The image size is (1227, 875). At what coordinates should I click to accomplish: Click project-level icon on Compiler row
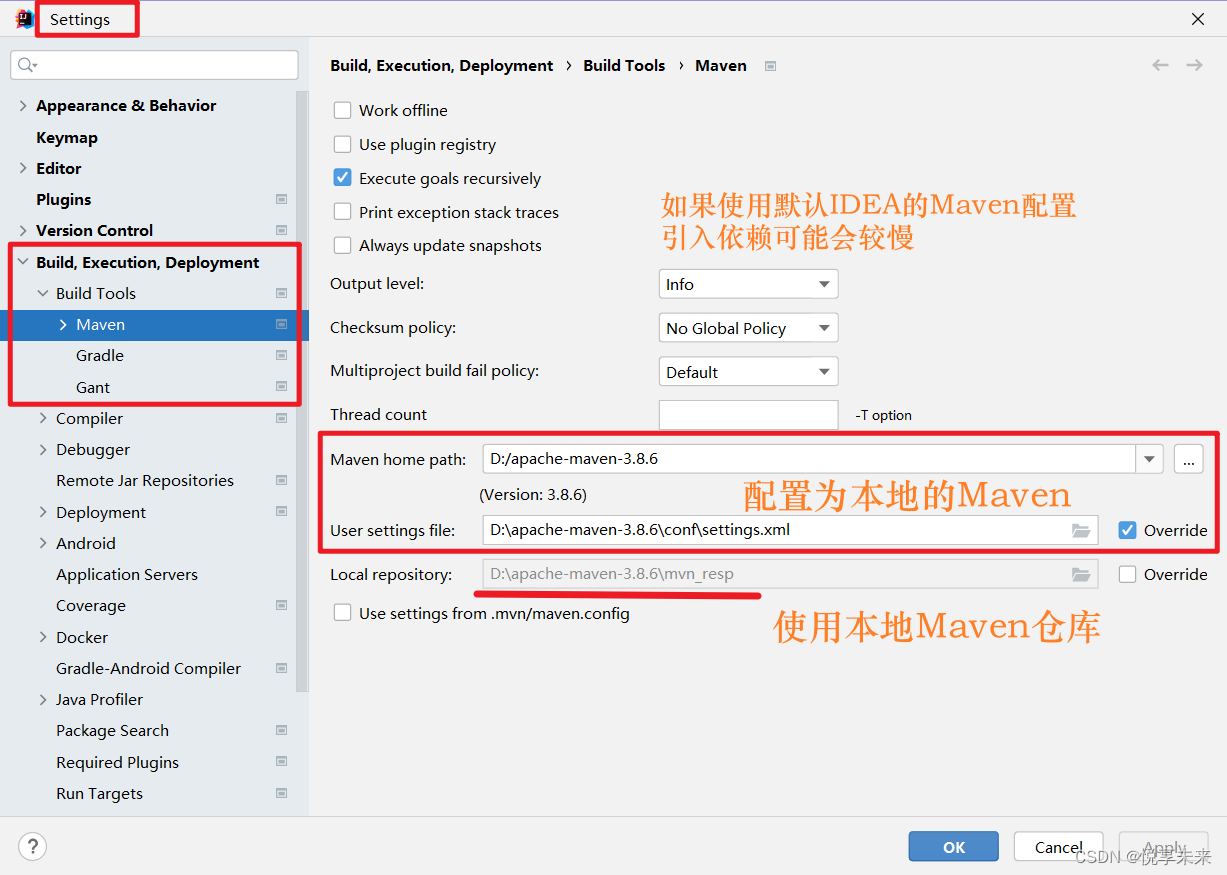tap(281, 419)
